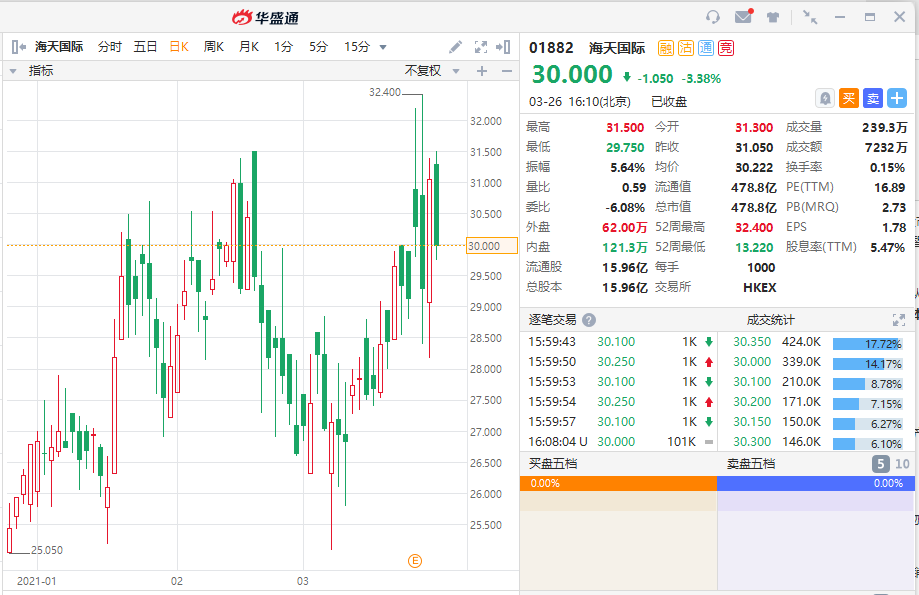Select the 16:08:04 U trade row
Screen dimensions: 919x595
(x=620, y=441)
